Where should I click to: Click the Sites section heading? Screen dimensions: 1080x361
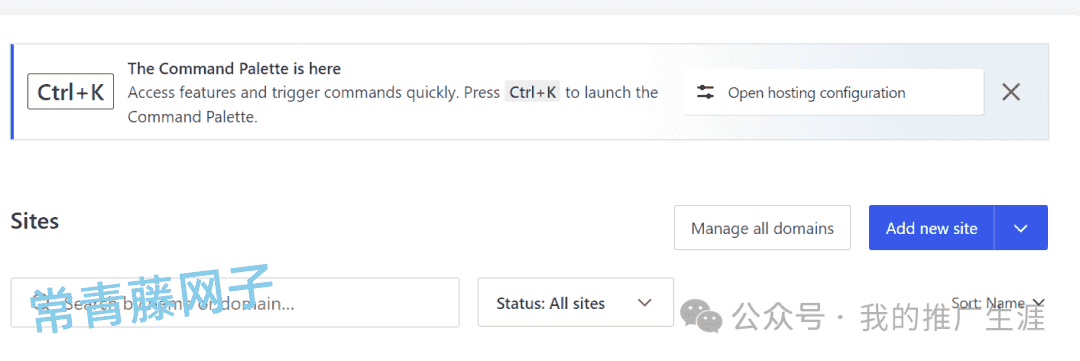34,221
